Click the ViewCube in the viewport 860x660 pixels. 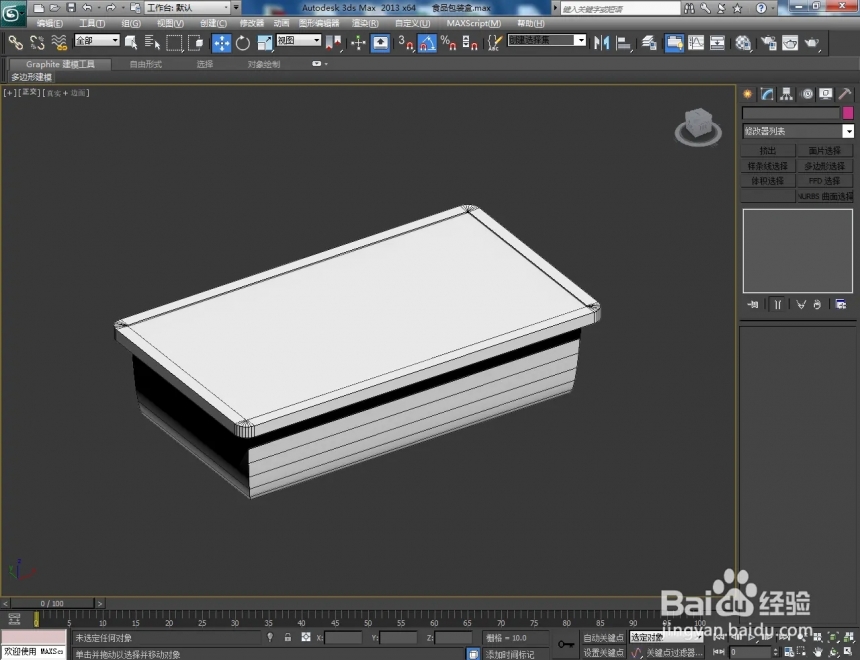coord(698,127)
